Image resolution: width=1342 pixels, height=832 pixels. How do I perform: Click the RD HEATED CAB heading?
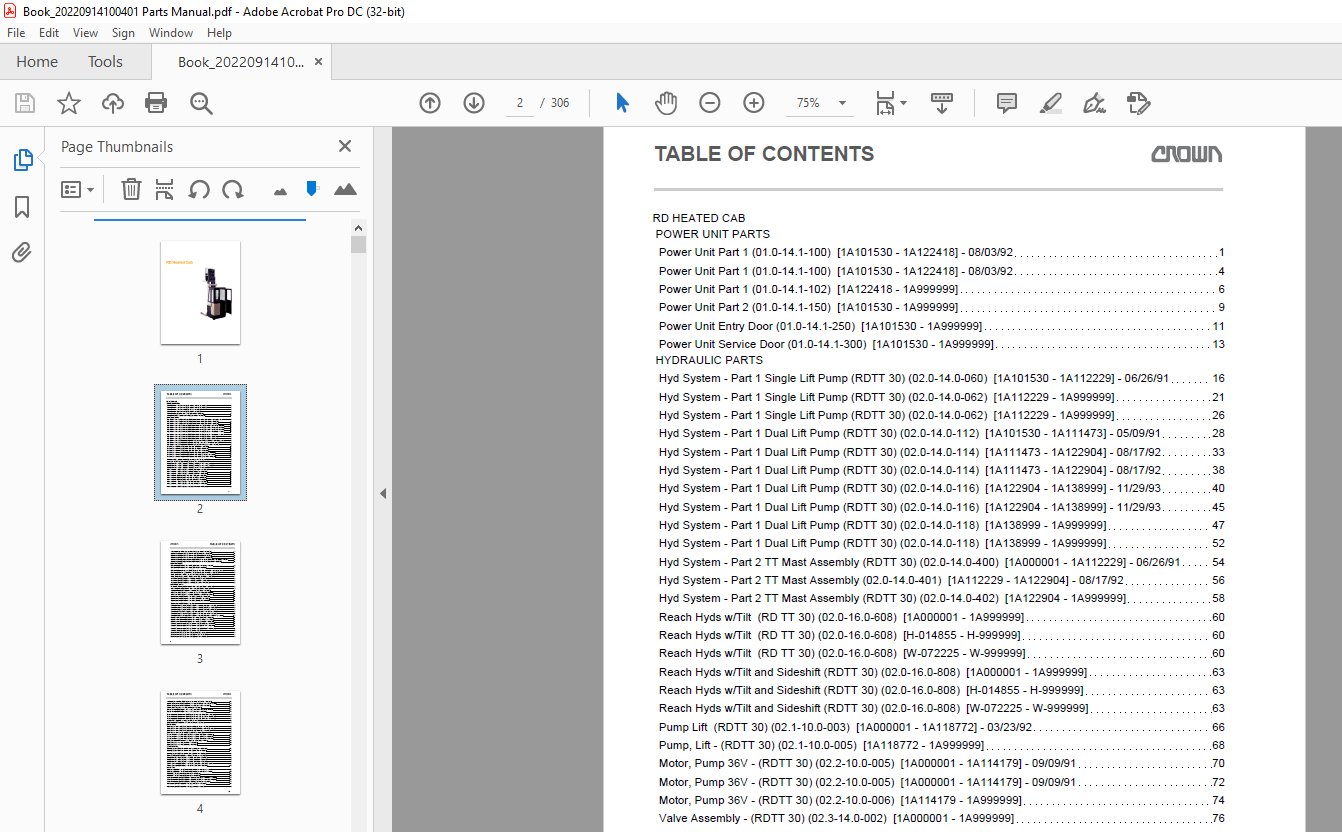pos(699,218)
